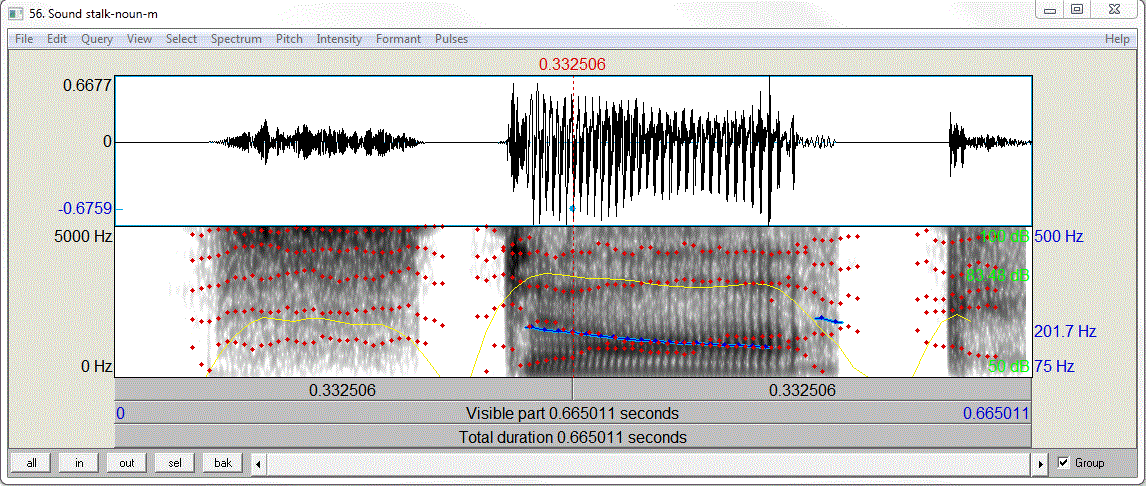Click the 0.665011 end time label

point(996,414)
